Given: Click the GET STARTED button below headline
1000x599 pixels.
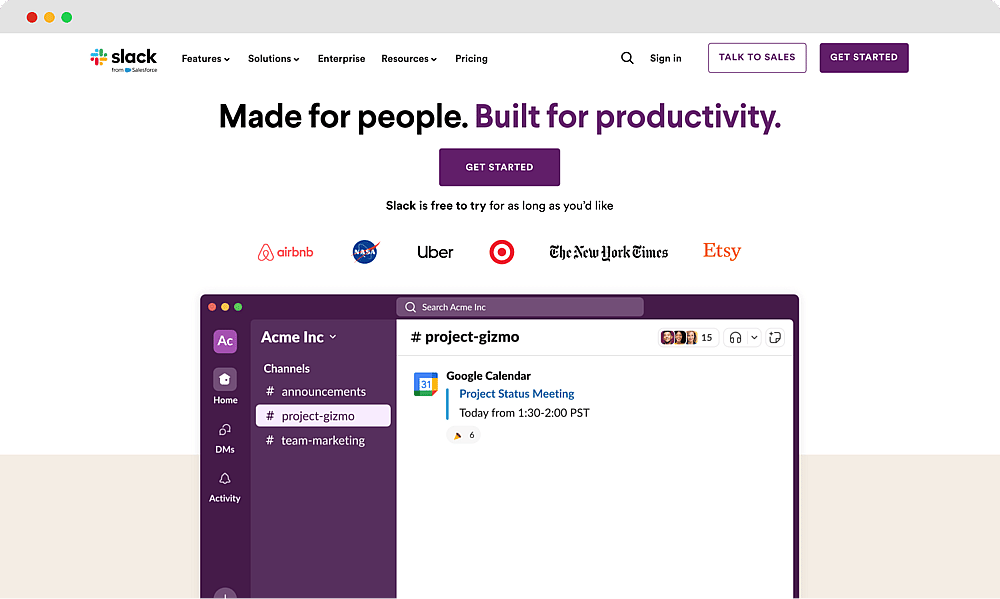Looking at the screenshot, I should pos(499,167).
